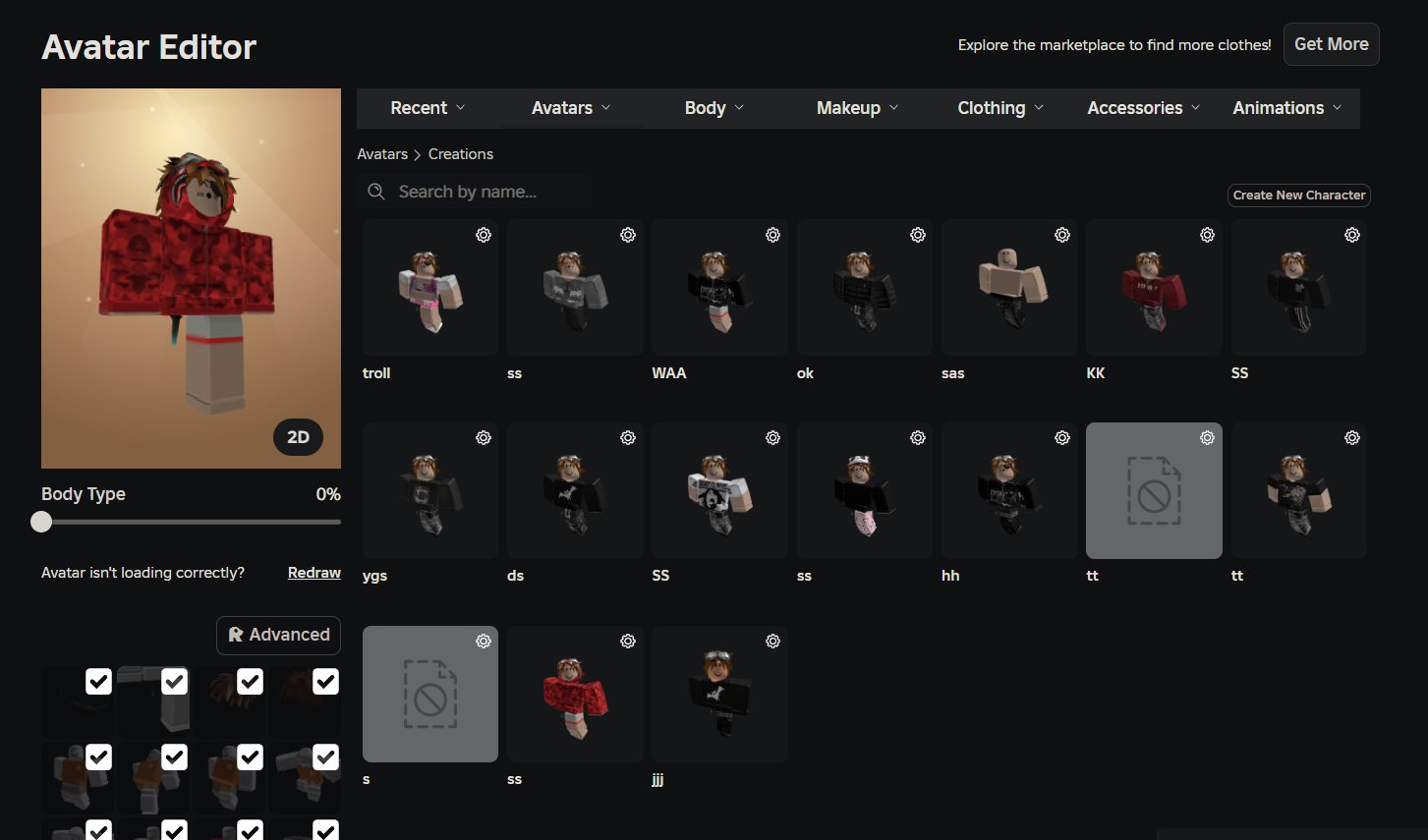The image size is (1428, 840).
Task: Go to Avatars in the breadcrumb
Action: [382, 154]
